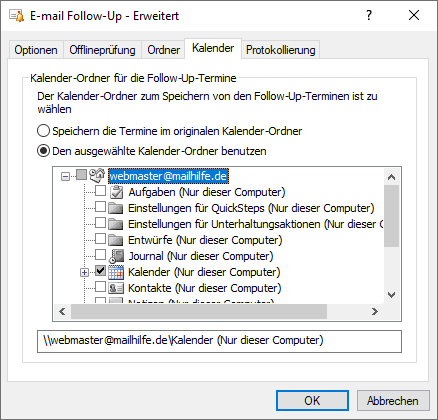The width and height of the screenshot is (438, 420).
Task: Click the Abbrechen button
Action: pyautogui.click(x=393, y=400)
